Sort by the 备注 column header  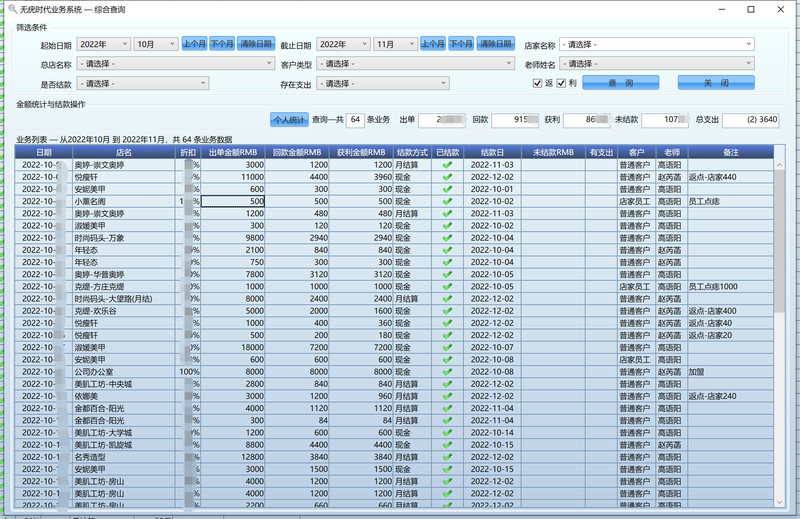pyautogui.click(x=731, y=152)
